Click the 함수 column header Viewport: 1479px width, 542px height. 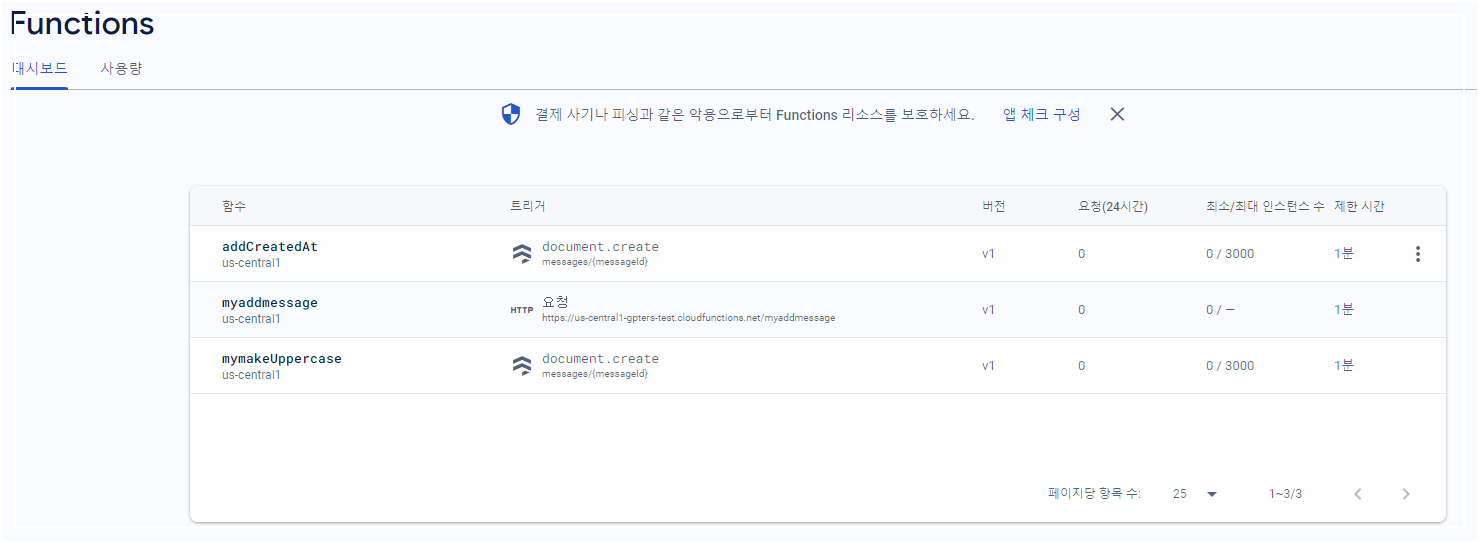click(234, 206)
